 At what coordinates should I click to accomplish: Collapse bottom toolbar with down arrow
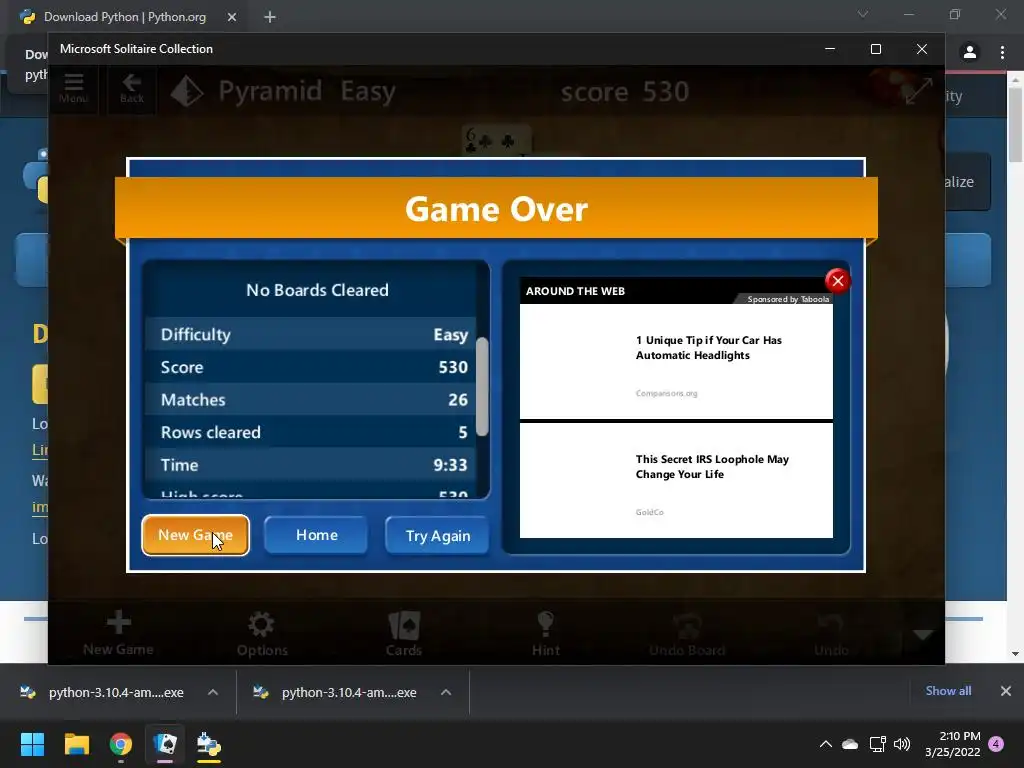pyautogui.click(x=922, y=634)
